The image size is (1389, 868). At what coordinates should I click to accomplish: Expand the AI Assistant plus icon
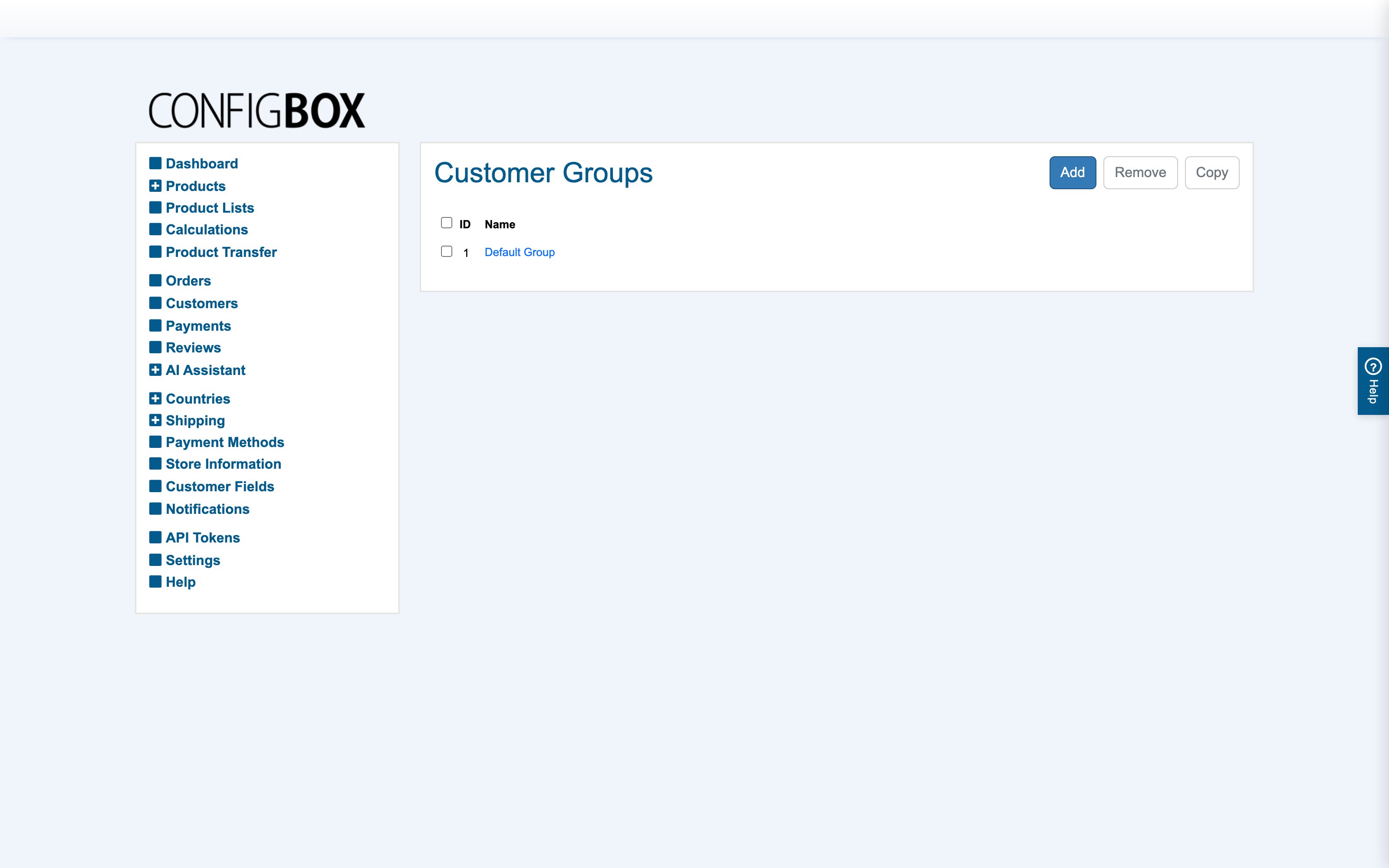coord(155,370)
